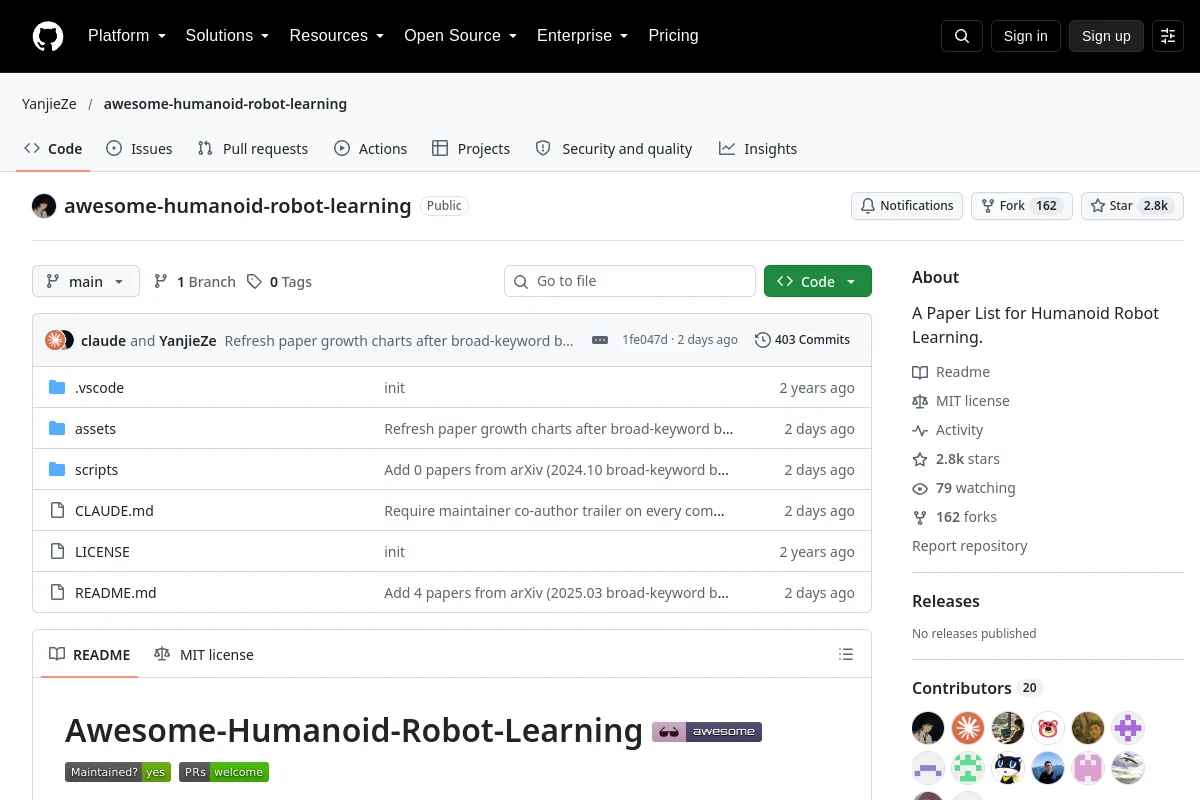The image size is (1200, 800).
Task: Click the Report repository link
Action: [x=970, y=546]
